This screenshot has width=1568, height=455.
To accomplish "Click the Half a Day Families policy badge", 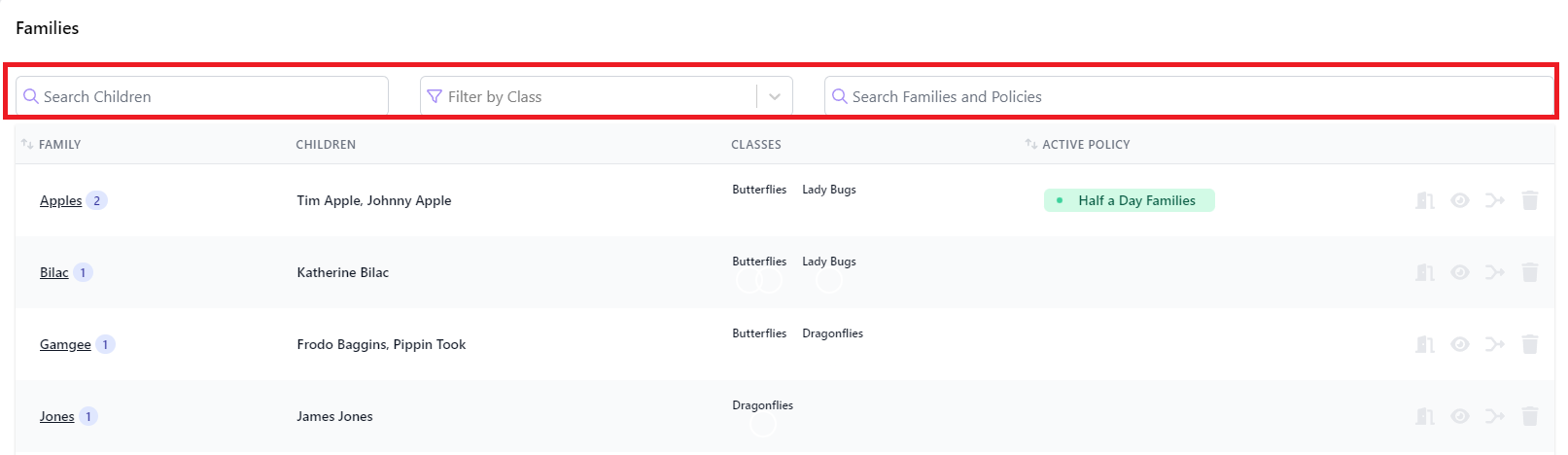I will pos(1130,200).
